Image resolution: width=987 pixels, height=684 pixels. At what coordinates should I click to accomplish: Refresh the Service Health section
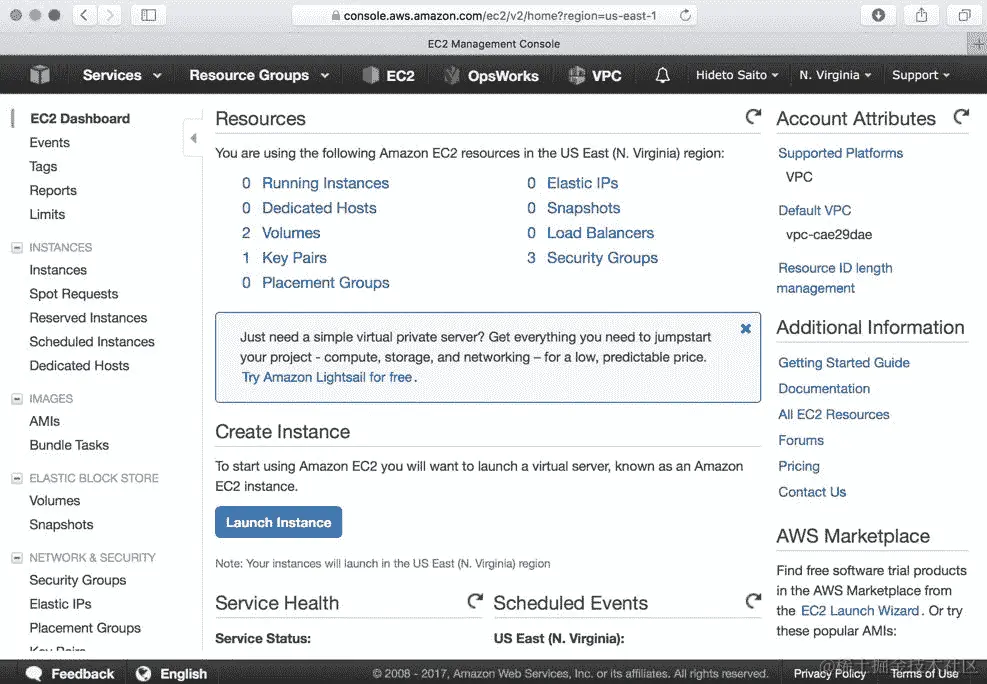tap(475, 601)
